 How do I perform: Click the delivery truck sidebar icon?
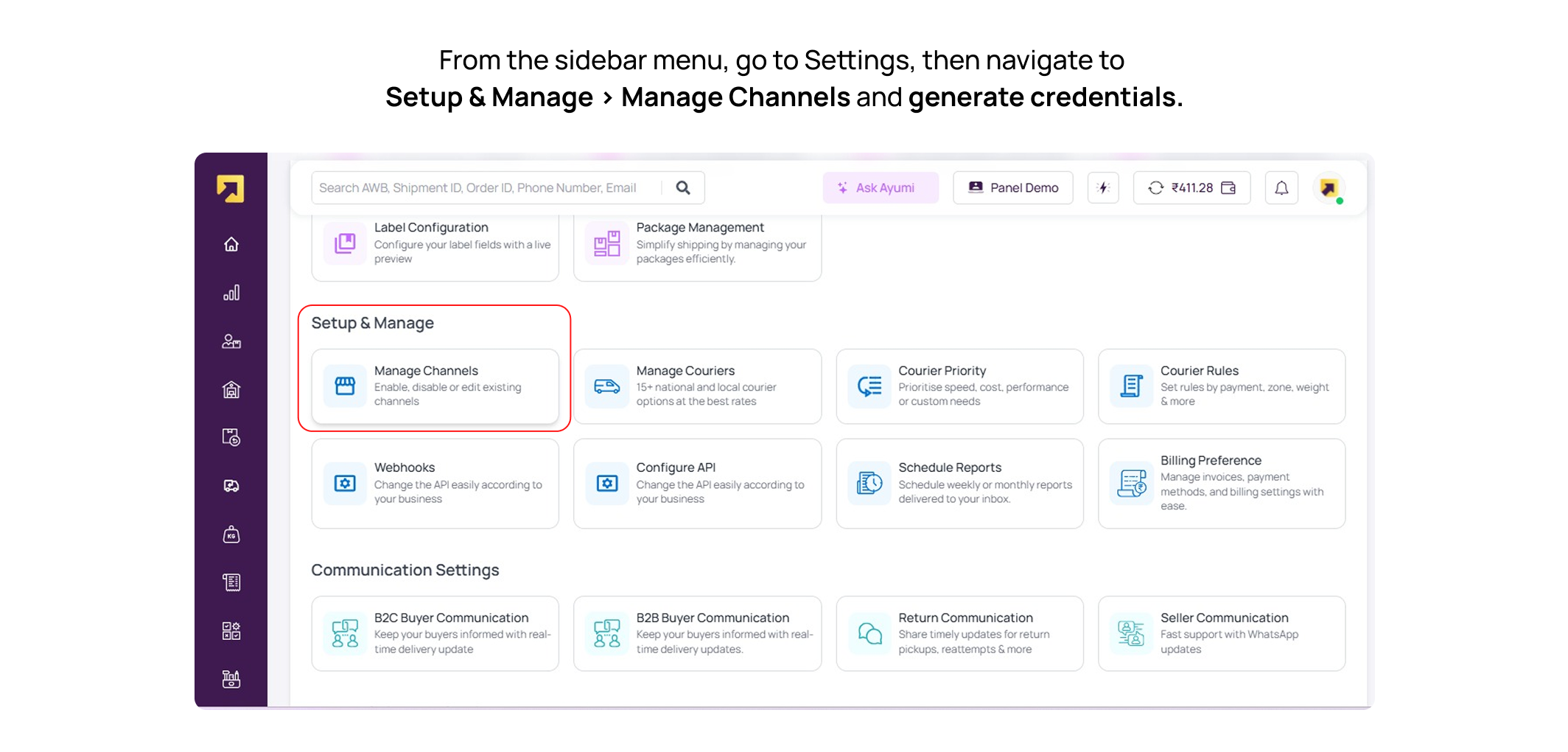point(231,486)
